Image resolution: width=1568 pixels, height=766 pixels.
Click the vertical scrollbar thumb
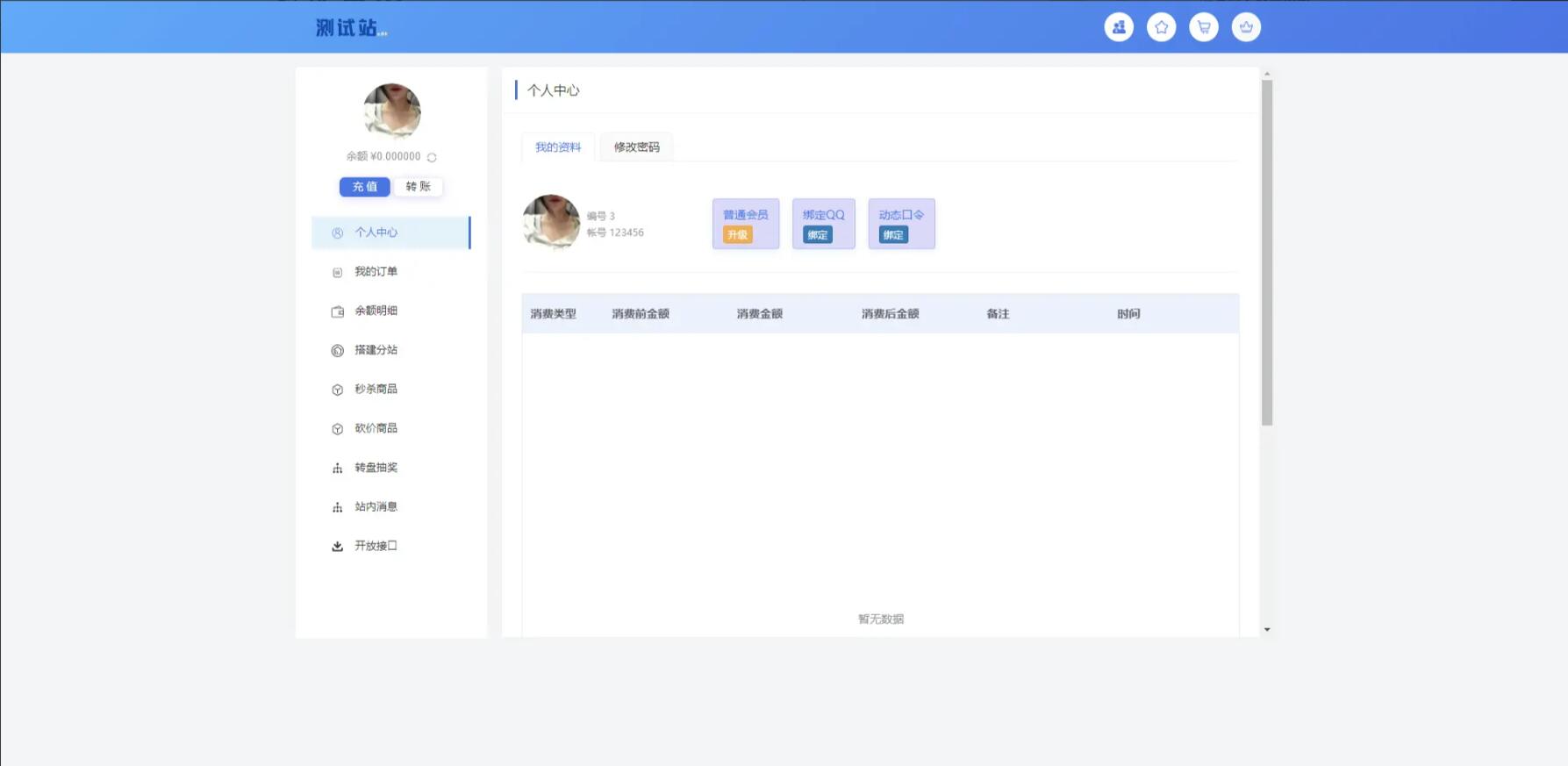point(1267,254)
